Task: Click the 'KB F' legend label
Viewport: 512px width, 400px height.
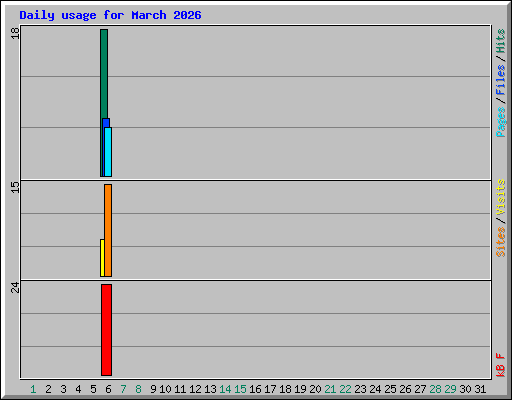Action: point(501,365)
